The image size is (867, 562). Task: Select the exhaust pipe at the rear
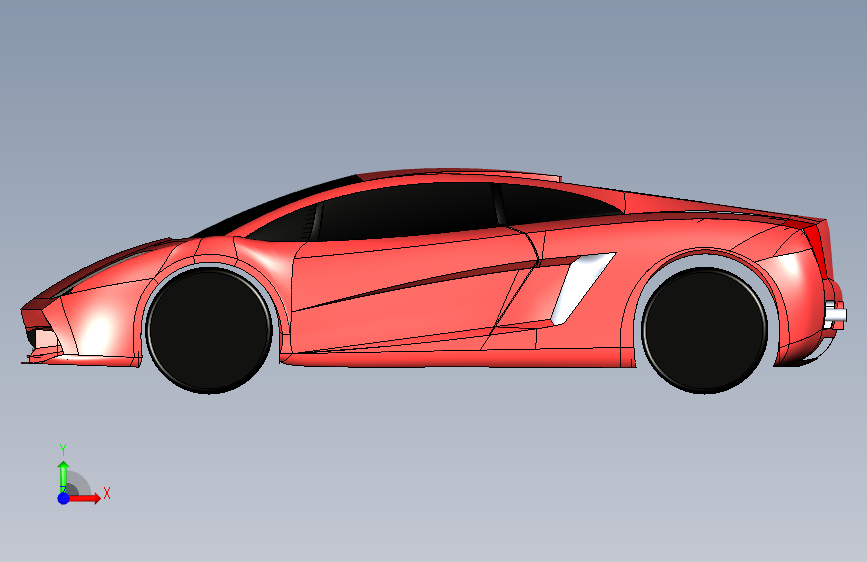coord(835,315)
